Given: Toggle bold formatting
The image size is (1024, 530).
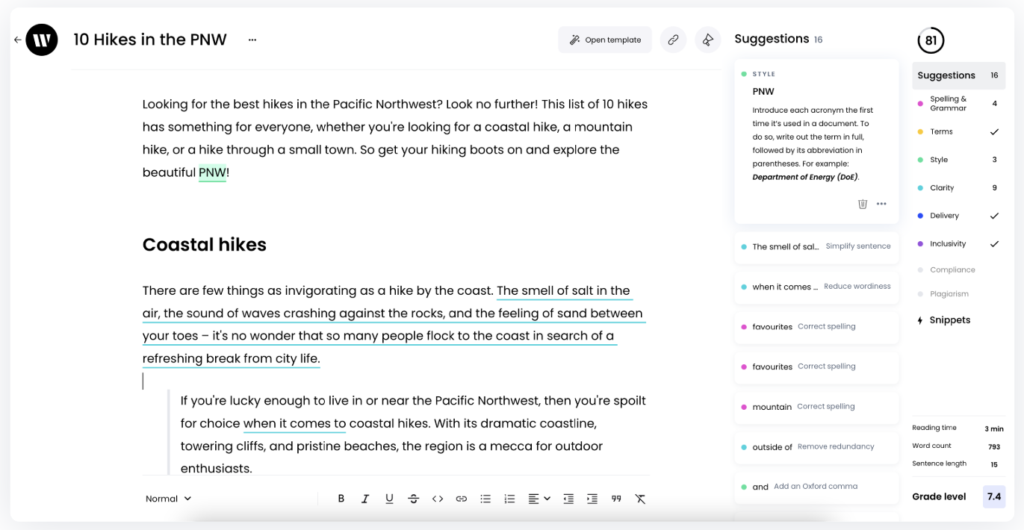Looking at the screenshot, I should 341,499.
